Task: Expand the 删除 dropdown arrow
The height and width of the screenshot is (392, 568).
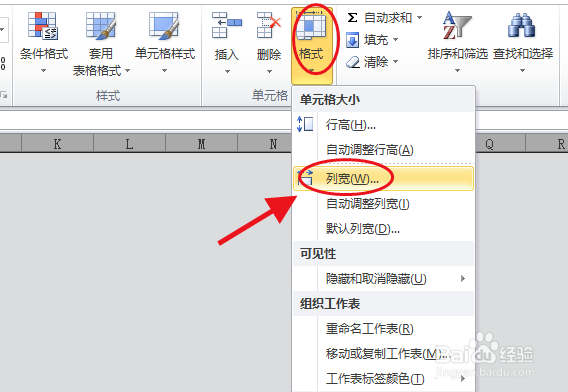Action: 269,71
